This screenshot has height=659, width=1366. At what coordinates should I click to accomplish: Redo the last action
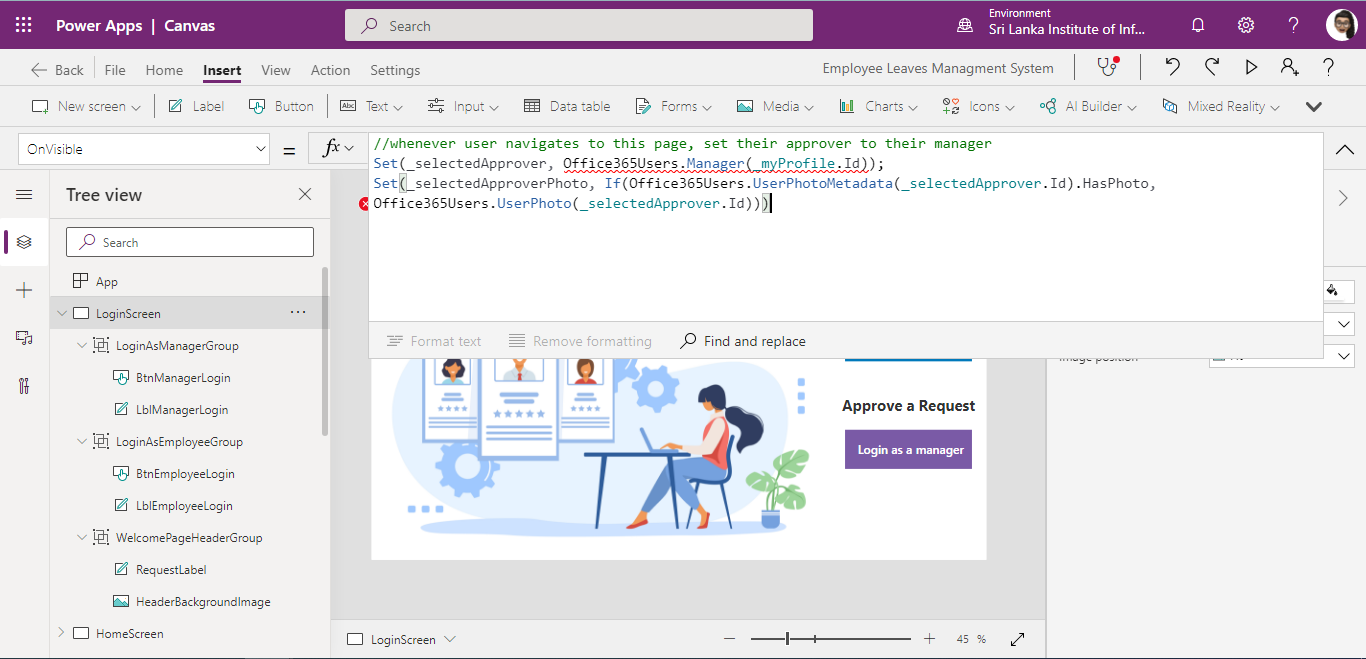1212,67
